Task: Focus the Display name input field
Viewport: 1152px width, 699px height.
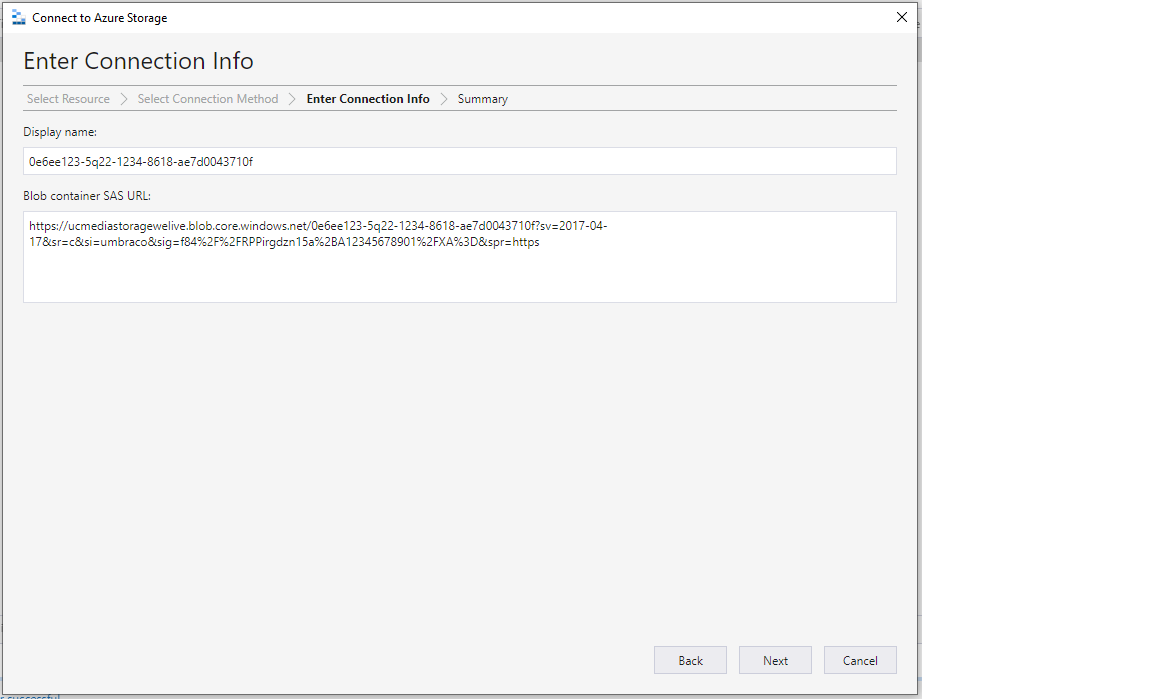Action: [459, 161]
